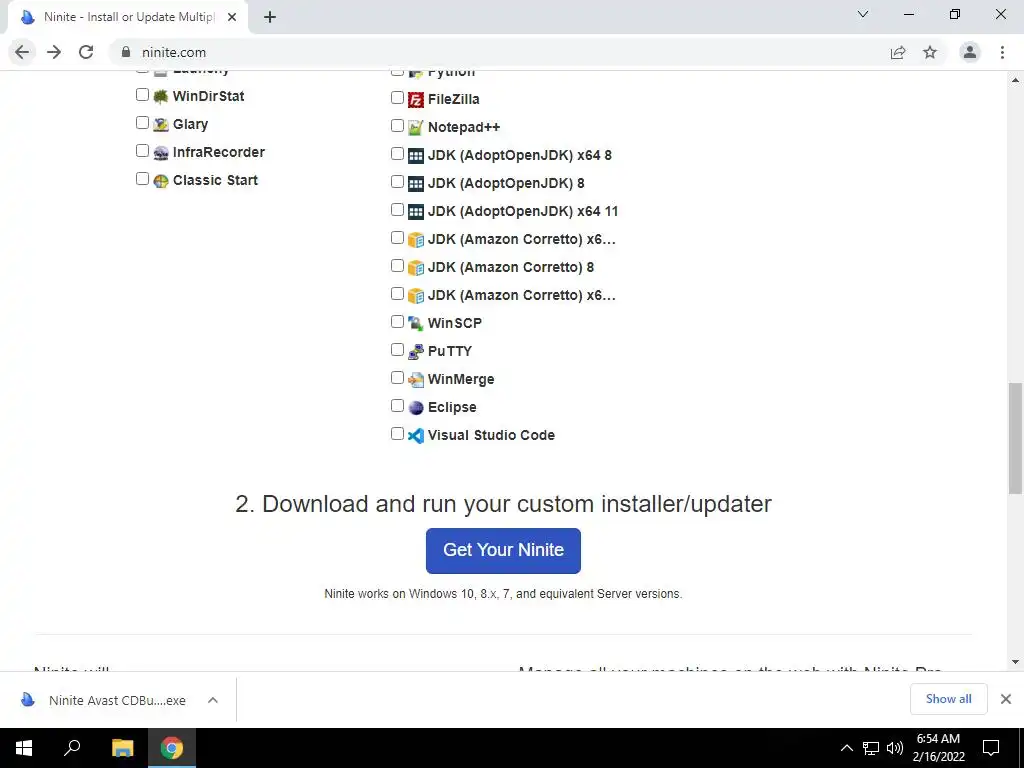1024x768 pixels.
Task: Close the downloads bar
Action: [x=1006, y=699]
